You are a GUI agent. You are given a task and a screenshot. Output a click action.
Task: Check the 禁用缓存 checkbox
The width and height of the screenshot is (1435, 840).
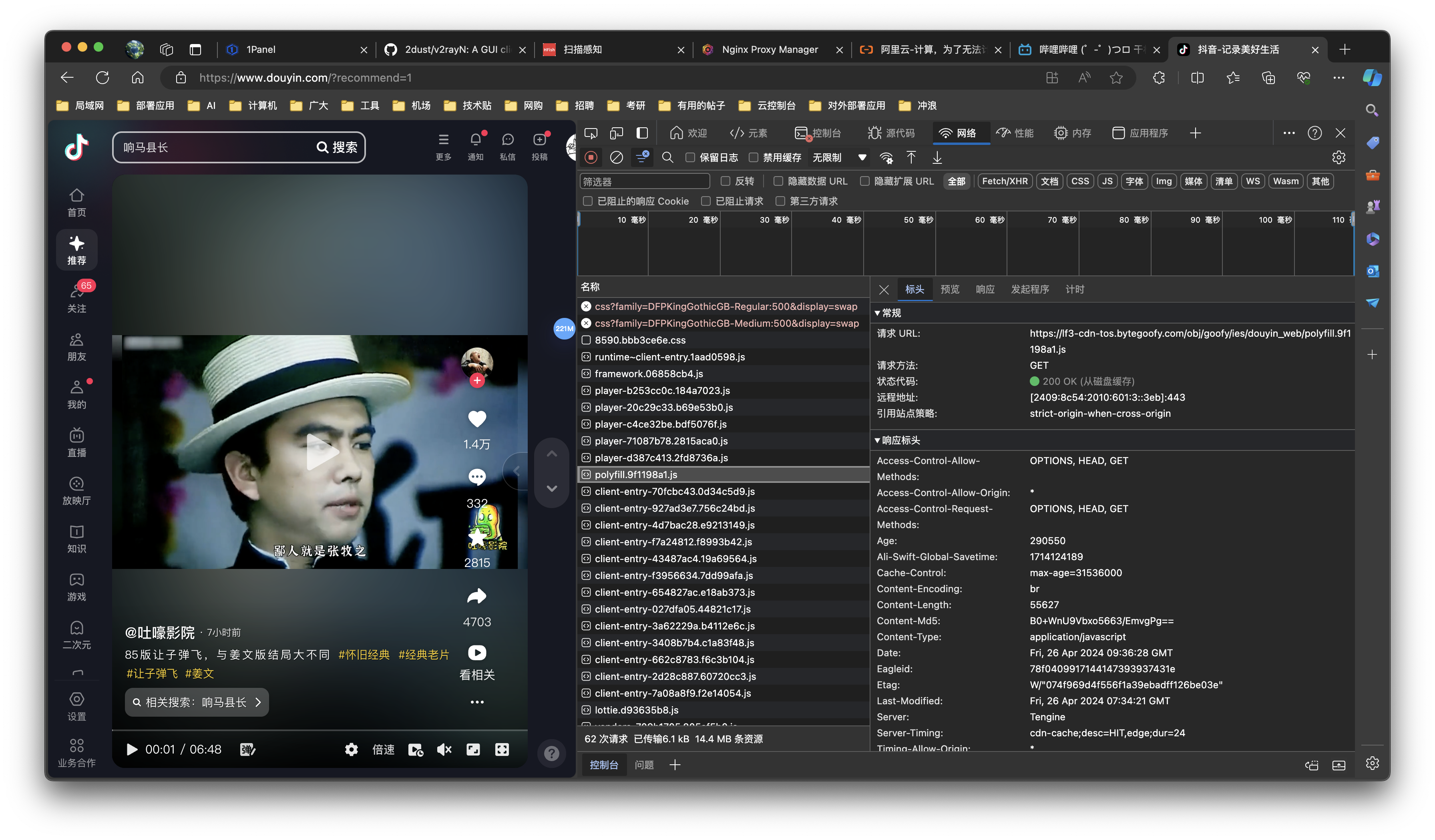tap(754, 158)
